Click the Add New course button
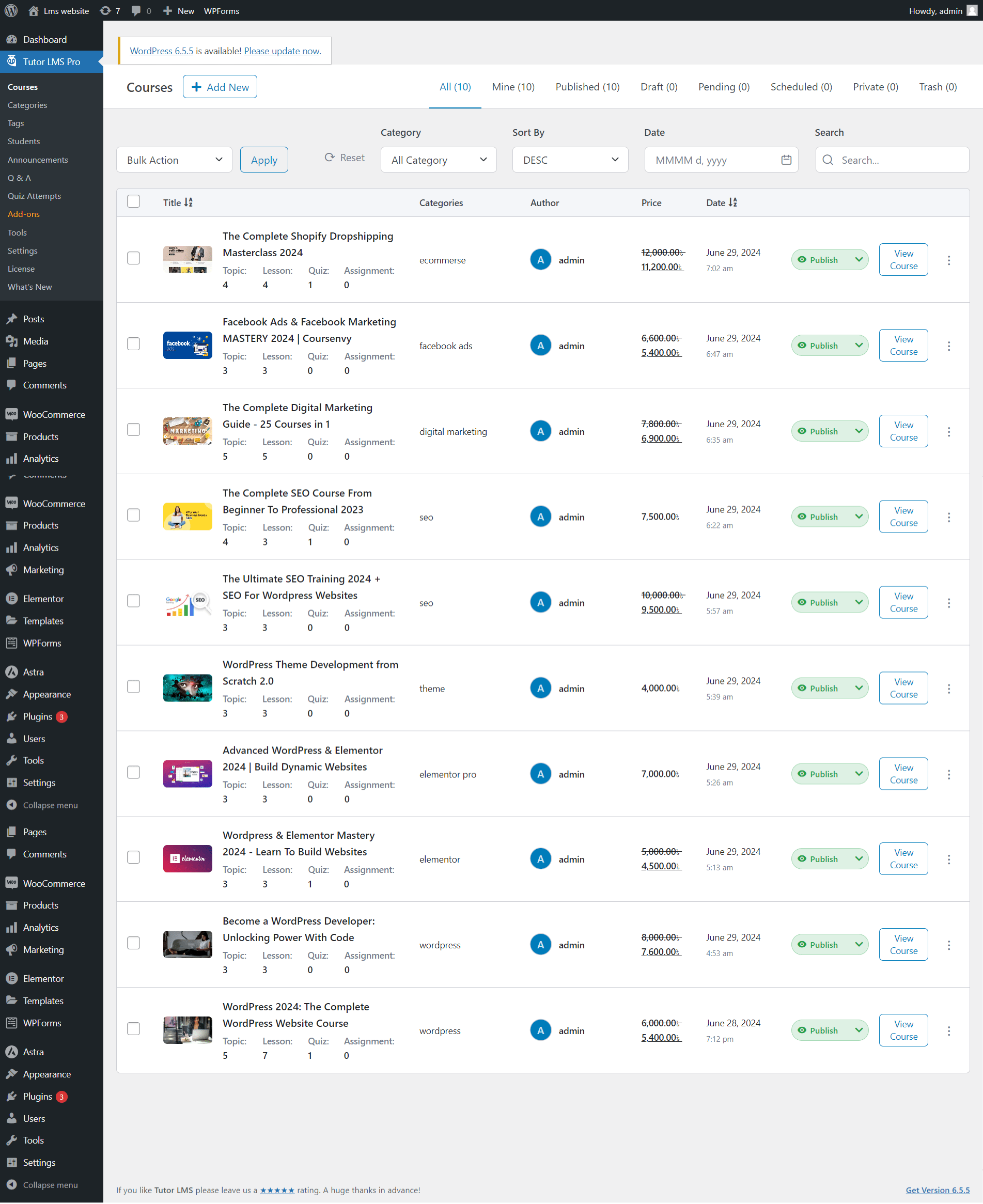The image size is (983, 1204). coord(220,87)
